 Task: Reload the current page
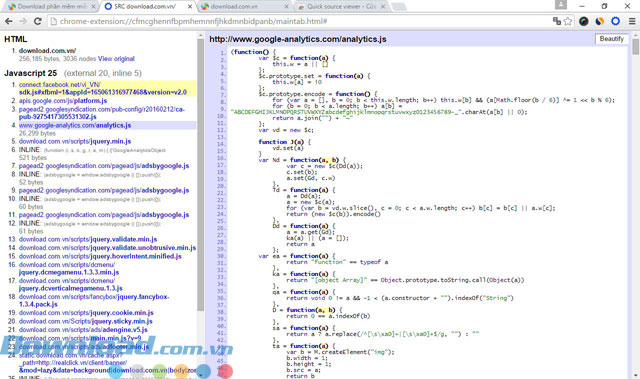coord(38,21)
